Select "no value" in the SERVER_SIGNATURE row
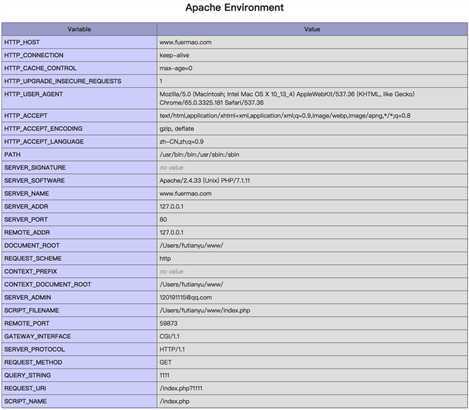 (x=171, y=168)
